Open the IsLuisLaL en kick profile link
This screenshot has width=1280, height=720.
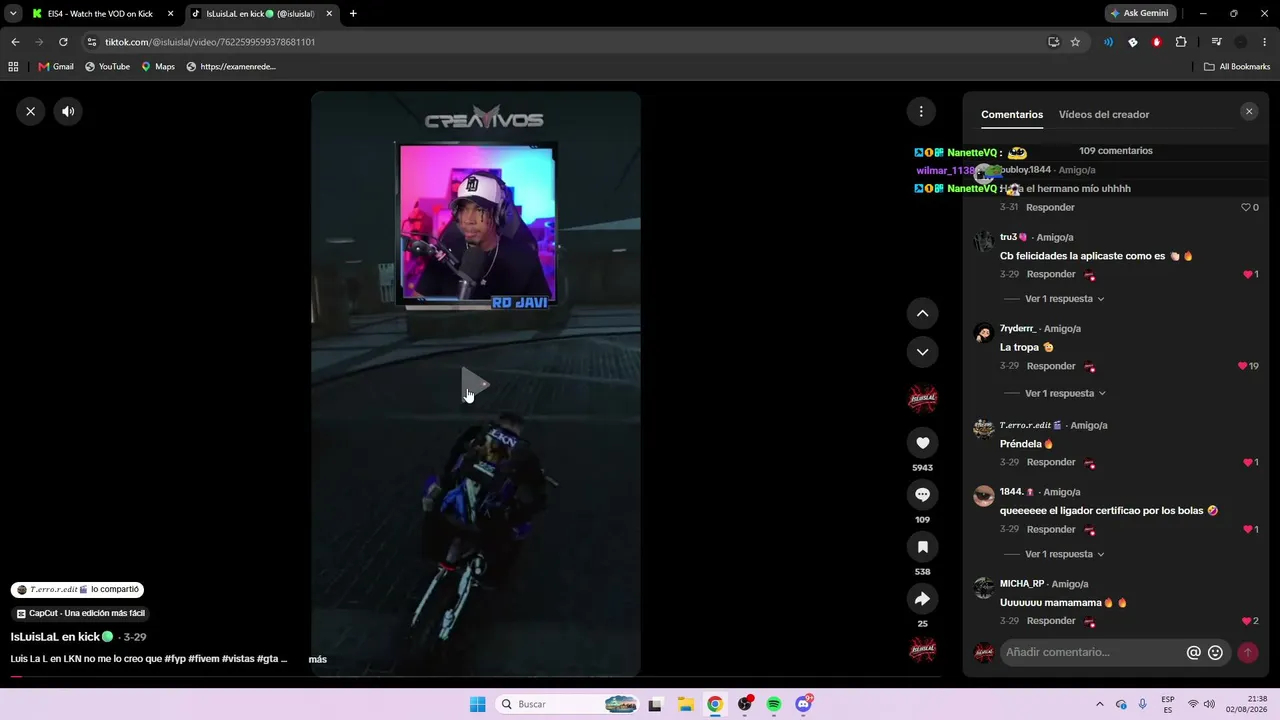click(62, 637)
